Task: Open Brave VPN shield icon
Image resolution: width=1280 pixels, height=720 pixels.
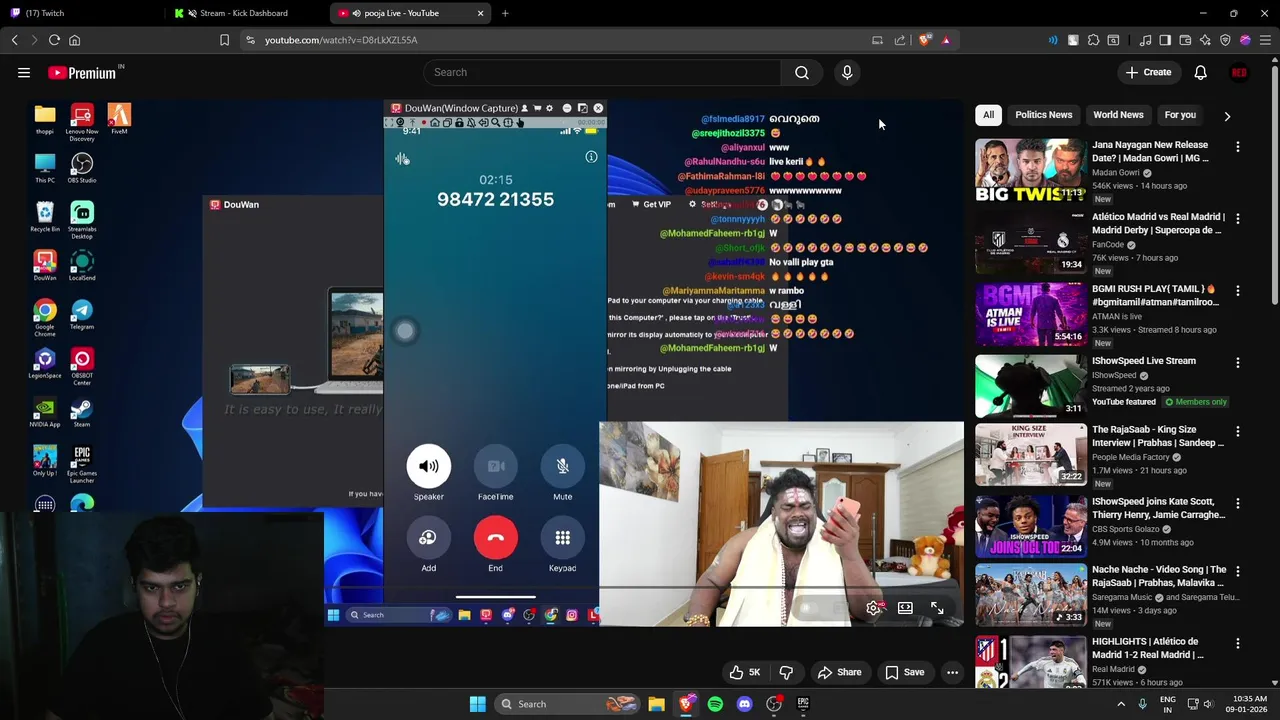Action: (1225, 40)
